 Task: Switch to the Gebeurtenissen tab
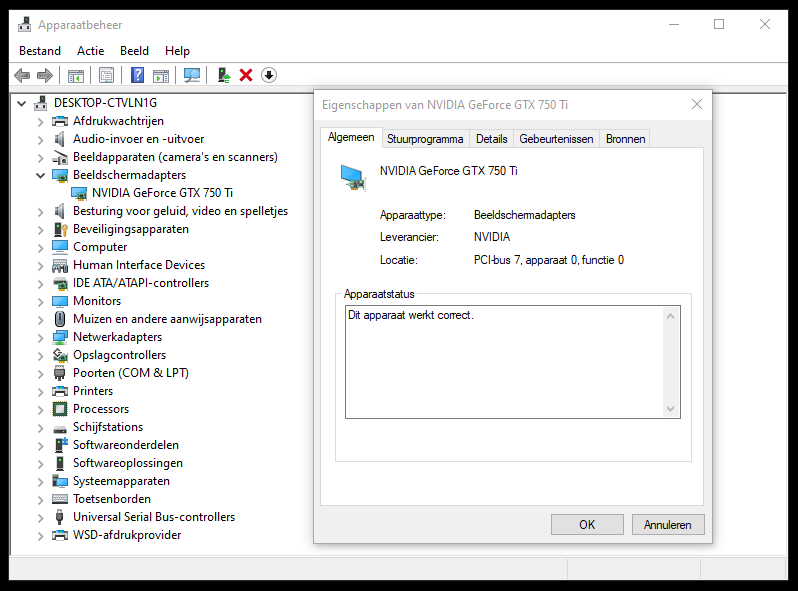coord(556,139)
